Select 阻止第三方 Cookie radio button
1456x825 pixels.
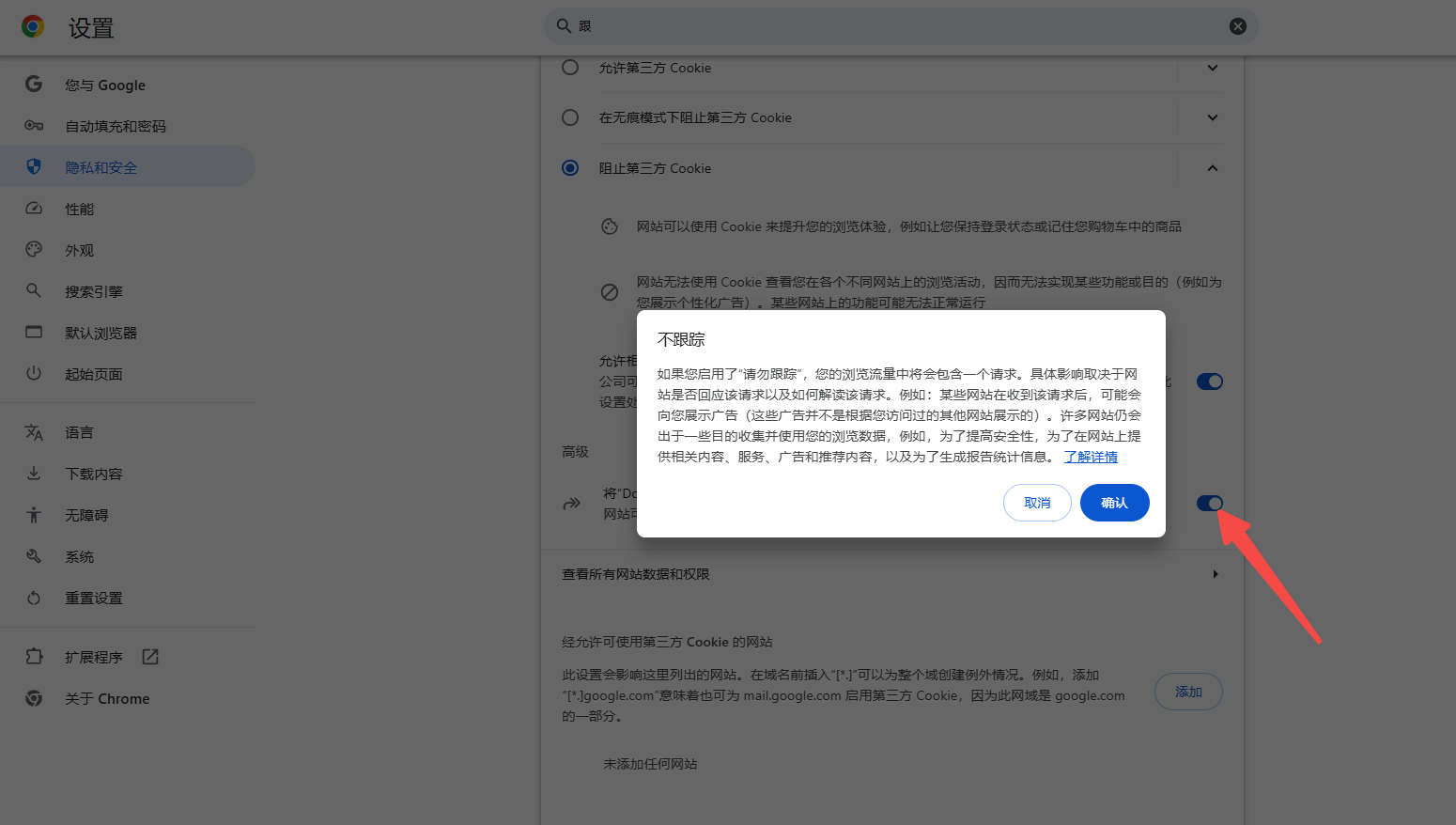pos(570,168)
